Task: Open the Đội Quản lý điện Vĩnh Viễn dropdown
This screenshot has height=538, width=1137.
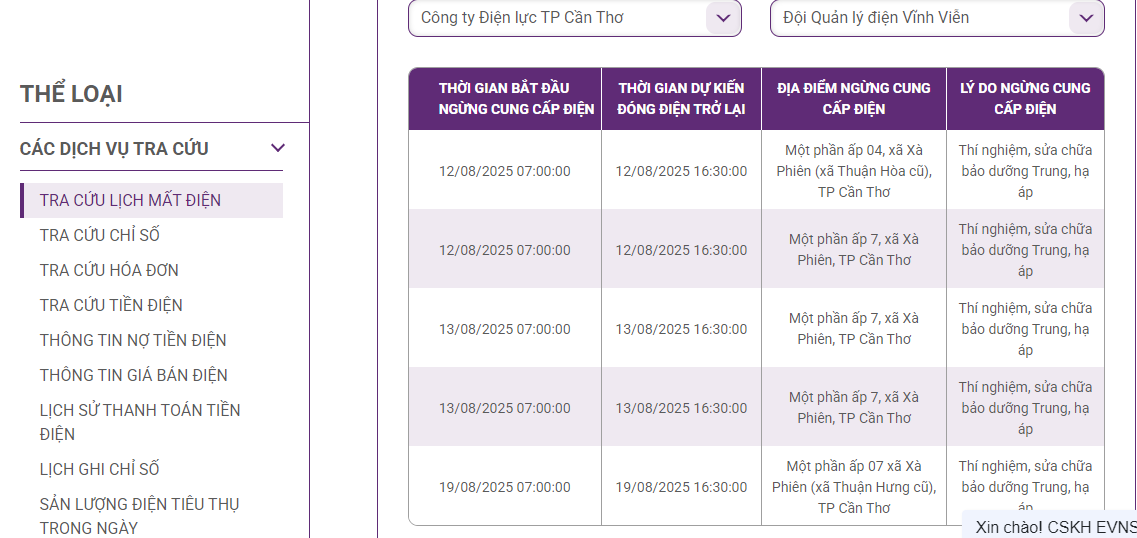Action: [937, 18]
